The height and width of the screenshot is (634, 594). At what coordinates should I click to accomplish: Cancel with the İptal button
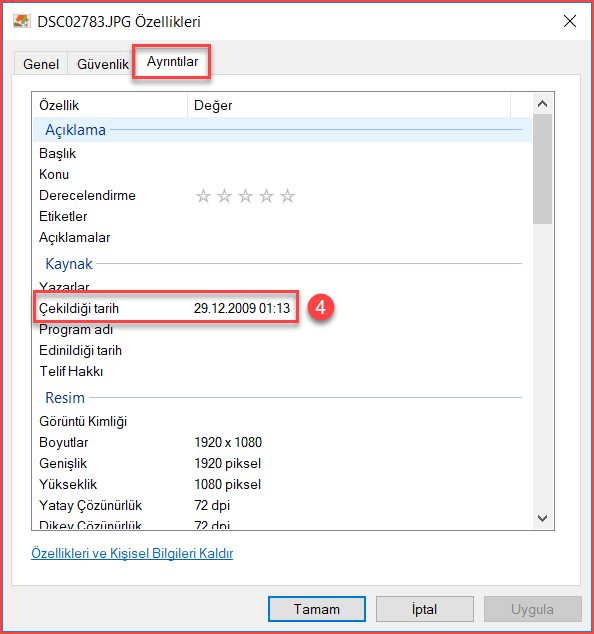point(425,609)
